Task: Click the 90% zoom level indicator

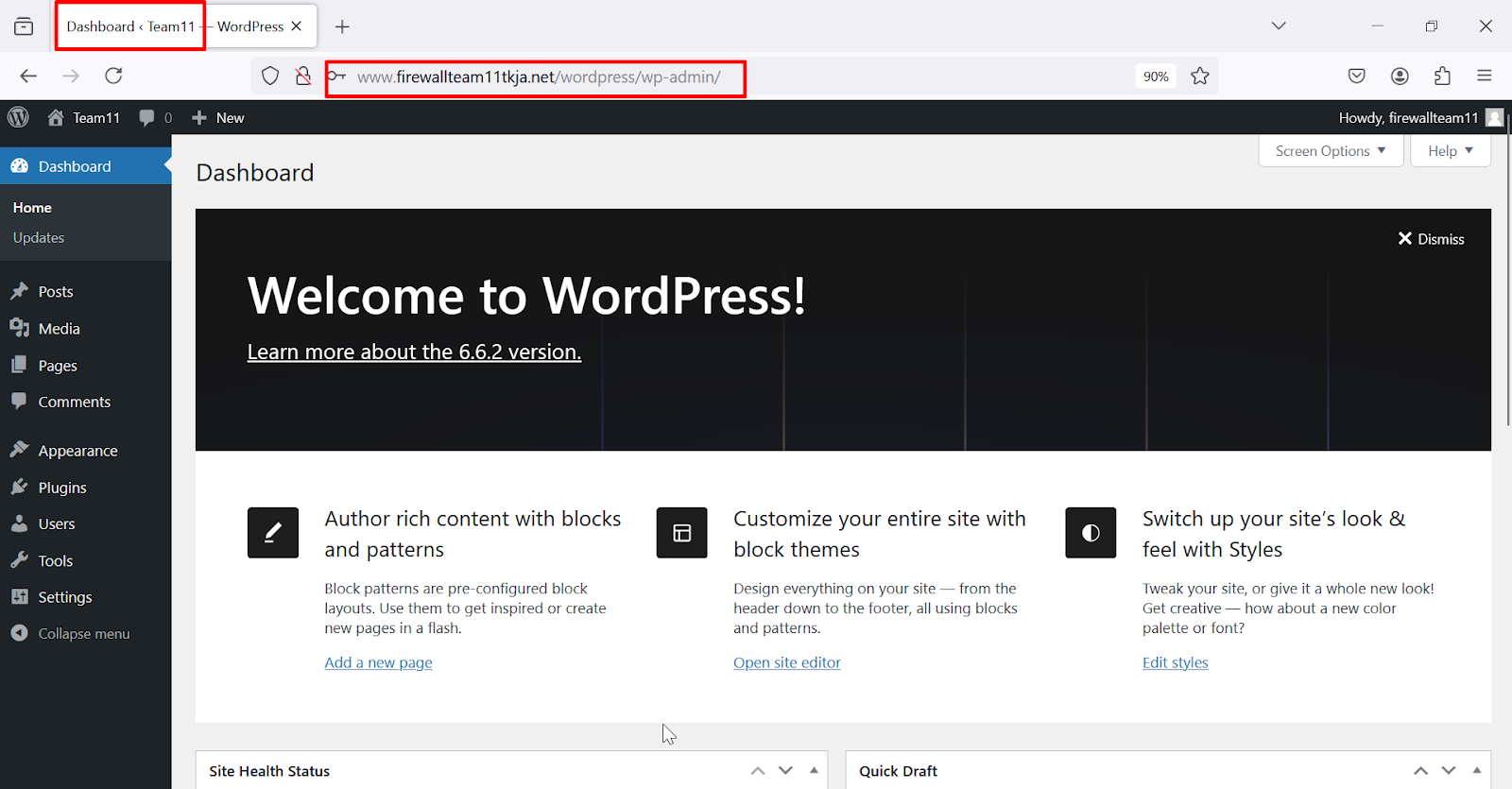Action: [x=1156, y=77]
